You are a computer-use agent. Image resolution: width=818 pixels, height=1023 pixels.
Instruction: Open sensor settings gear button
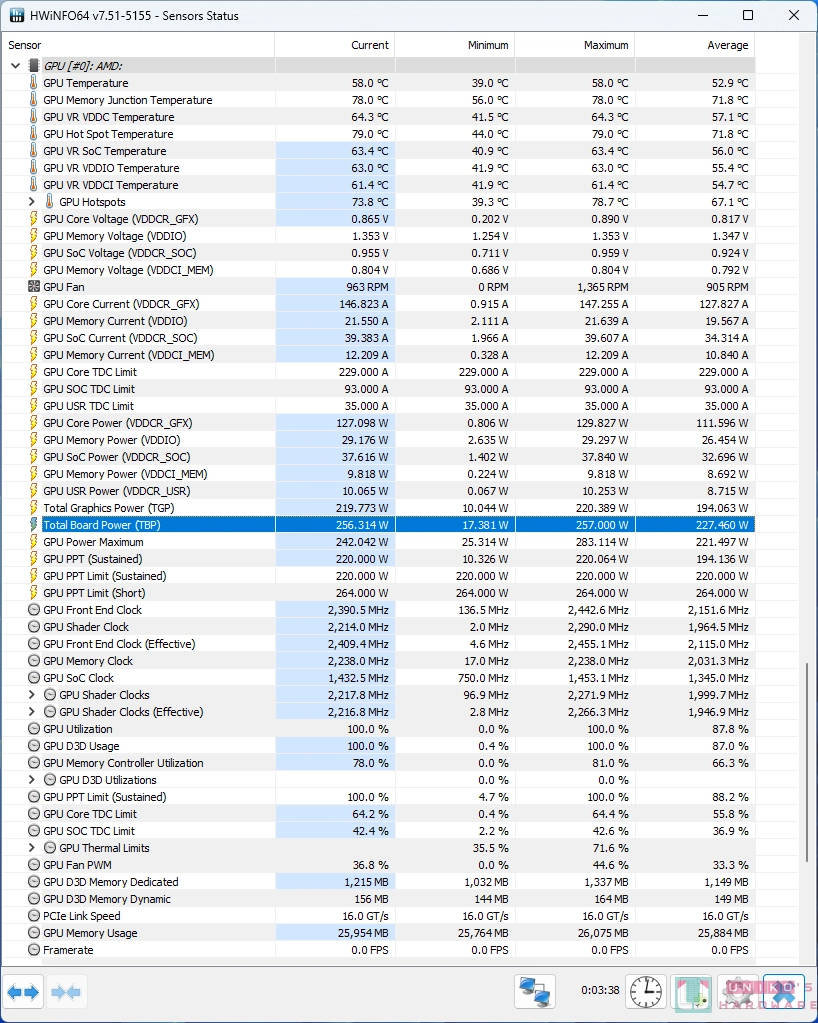pos(738,992)
